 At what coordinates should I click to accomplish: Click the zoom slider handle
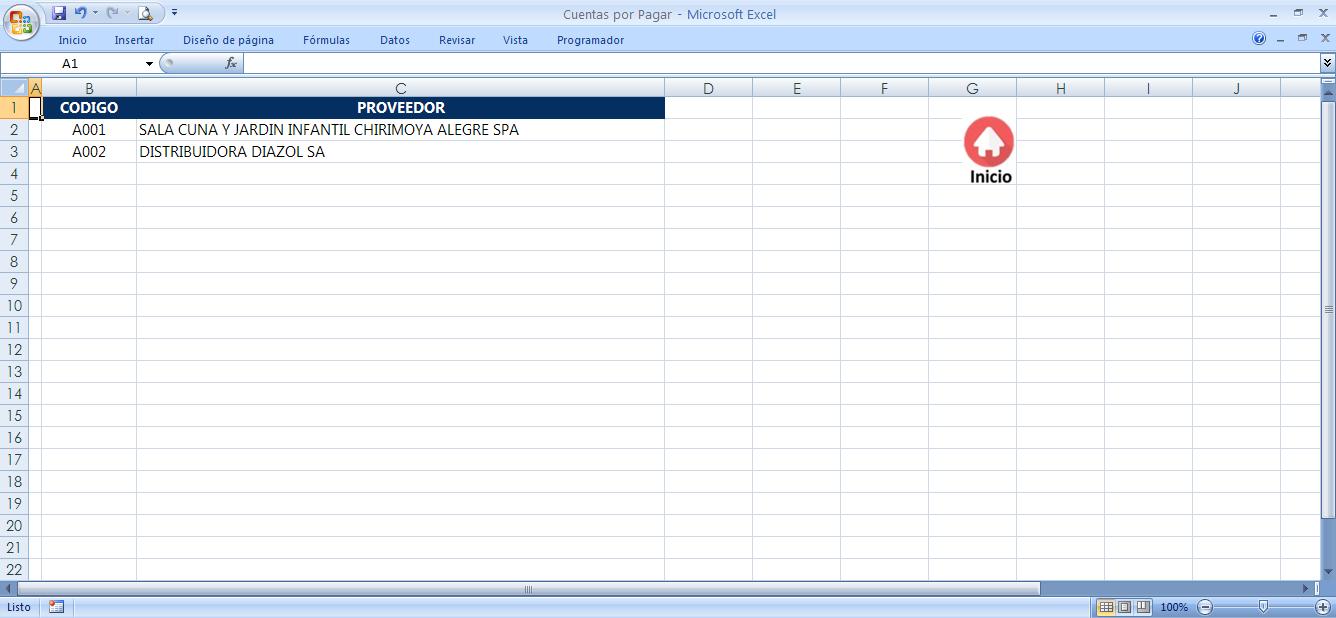coord(1263,607)
